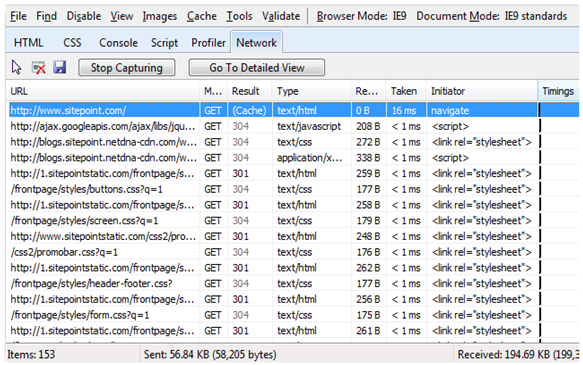
Task: Open the Disable menu
Action: point(84,16)
